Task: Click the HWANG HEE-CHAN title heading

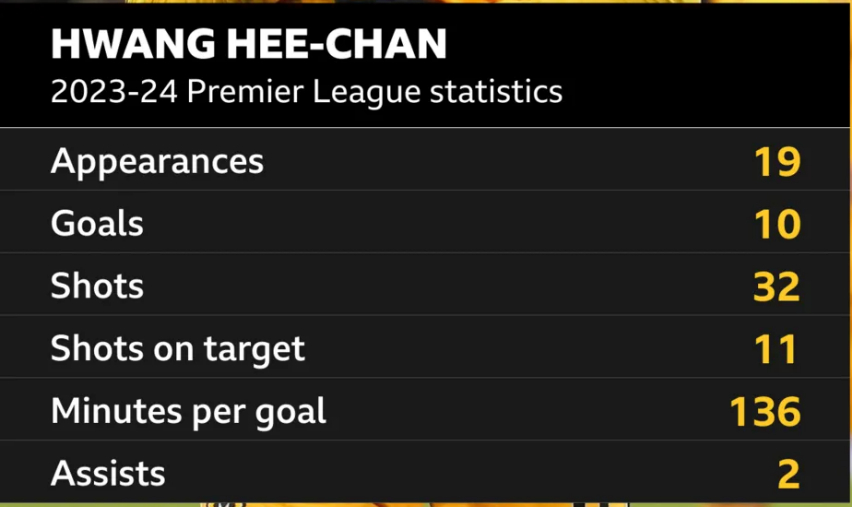Action: 249,44
